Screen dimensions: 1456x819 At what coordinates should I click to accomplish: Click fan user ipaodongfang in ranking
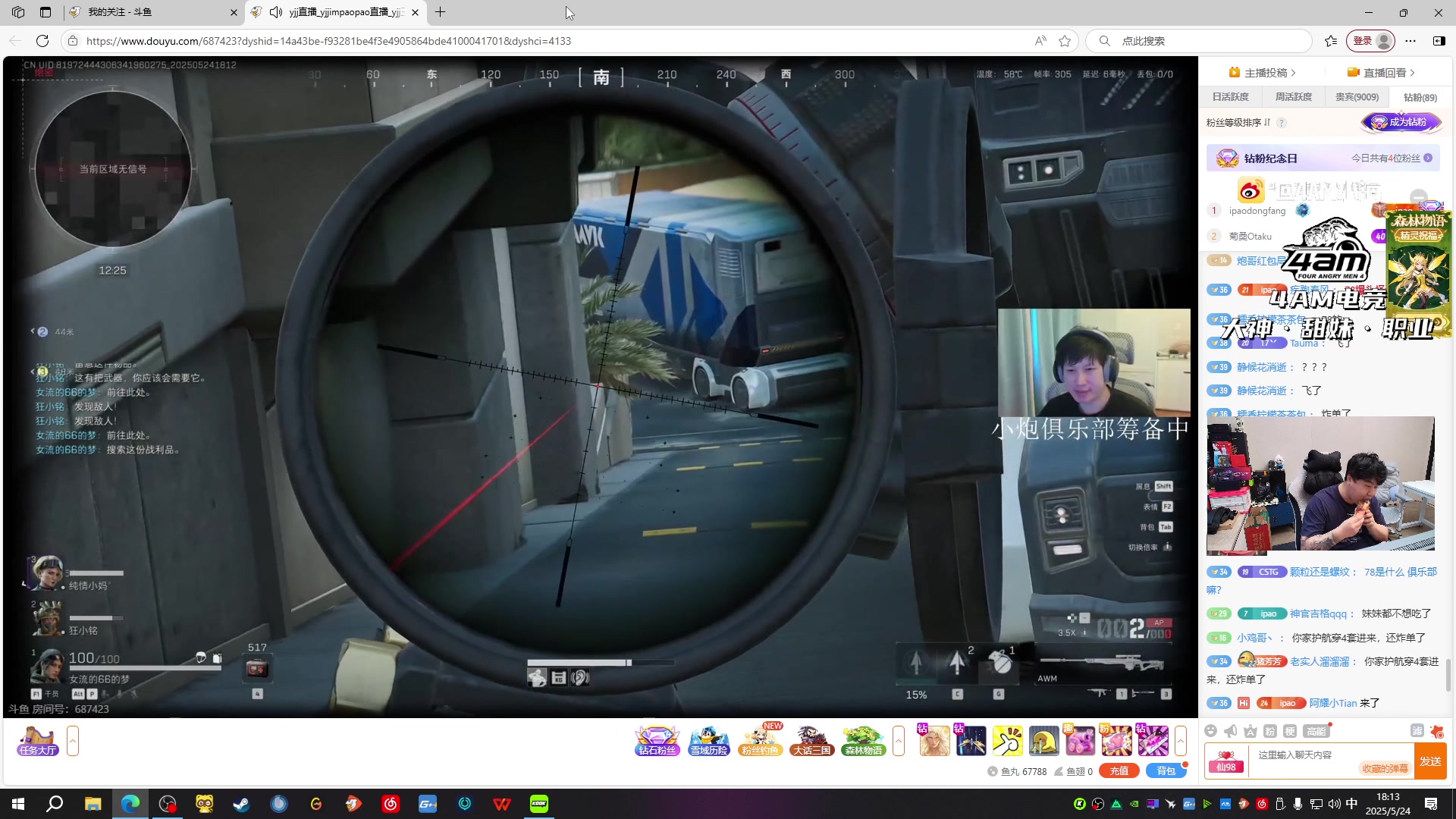click(1257, 211)
